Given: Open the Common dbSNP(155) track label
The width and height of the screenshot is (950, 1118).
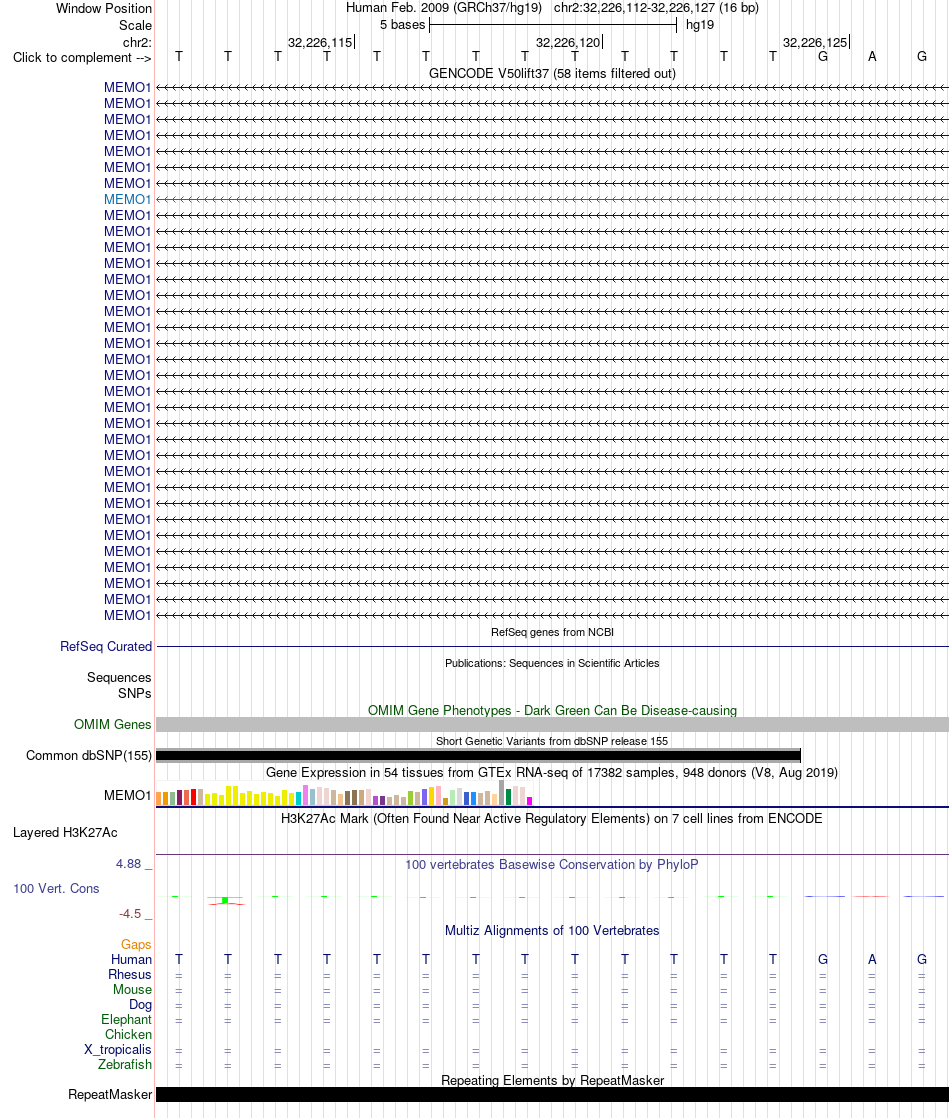Looking at the screenshot, I should coord(89,755).
